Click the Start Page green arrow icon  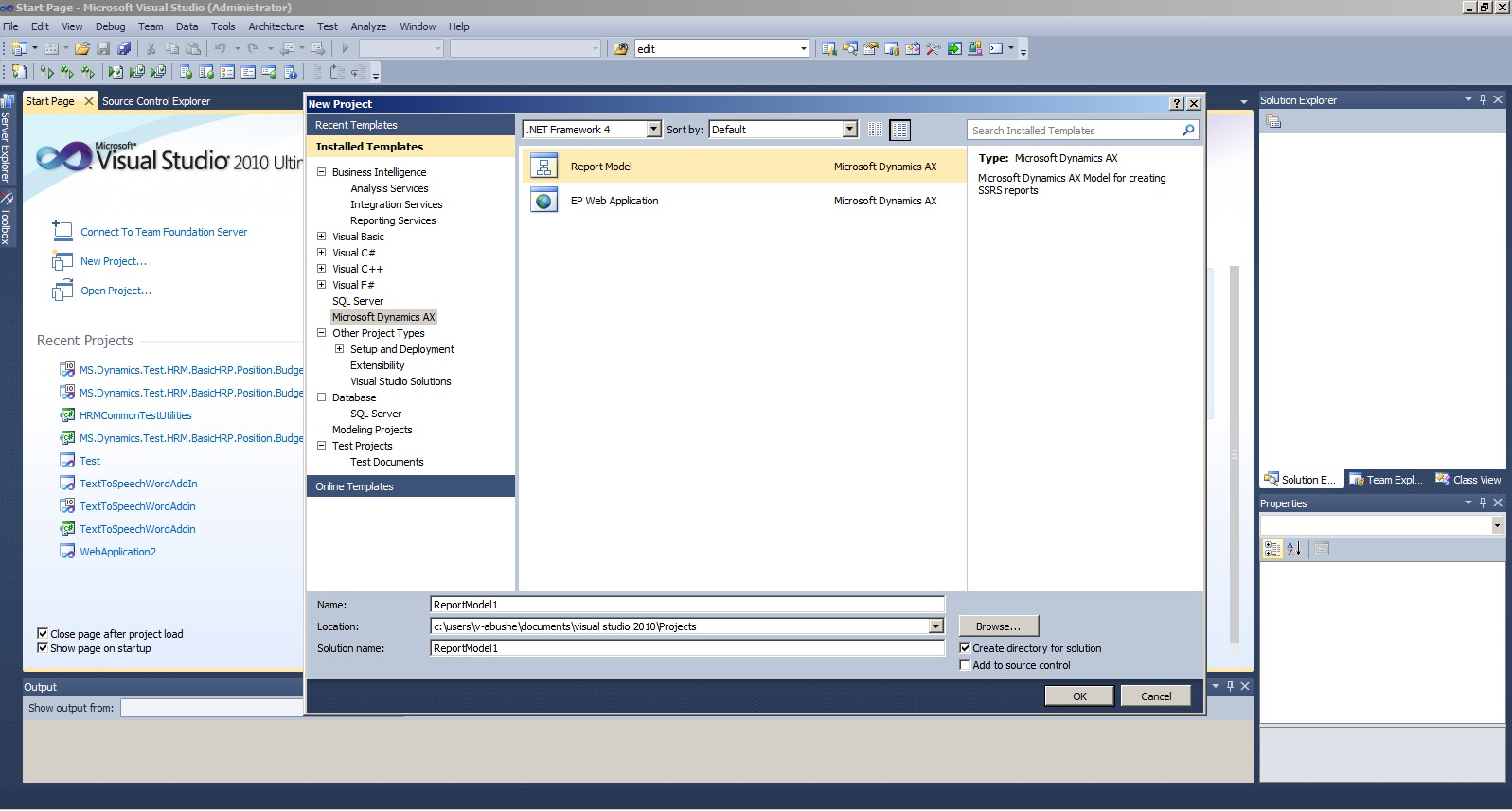coord(954,48)
